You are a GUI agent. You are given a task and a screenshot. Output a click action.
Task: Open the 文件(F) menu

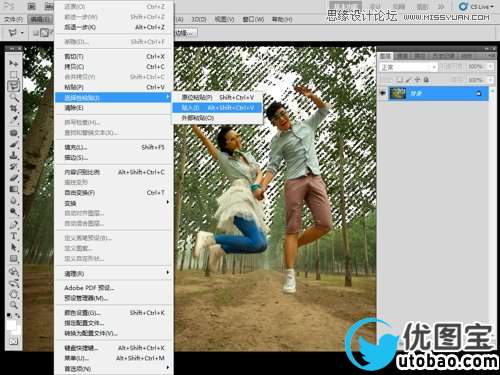13,19
